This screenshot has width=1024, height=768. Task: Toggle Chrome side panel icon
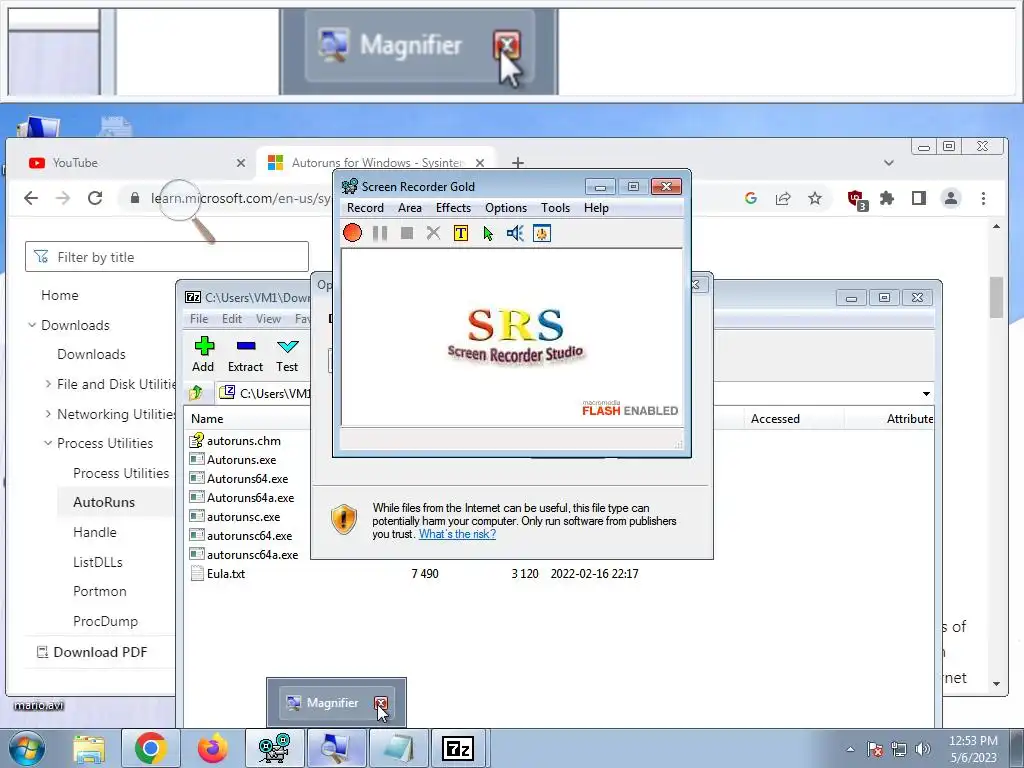pyautogui.click(x=919, y=198)
